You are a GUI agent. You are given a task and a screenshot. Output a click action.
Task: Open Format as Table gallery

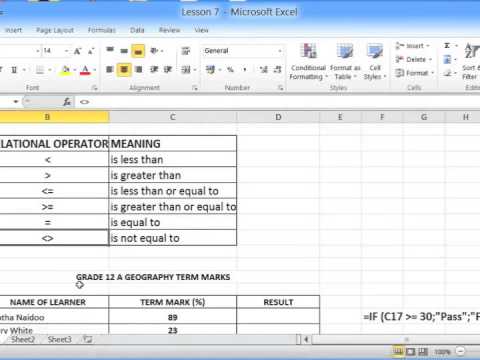tap(345, 62)
